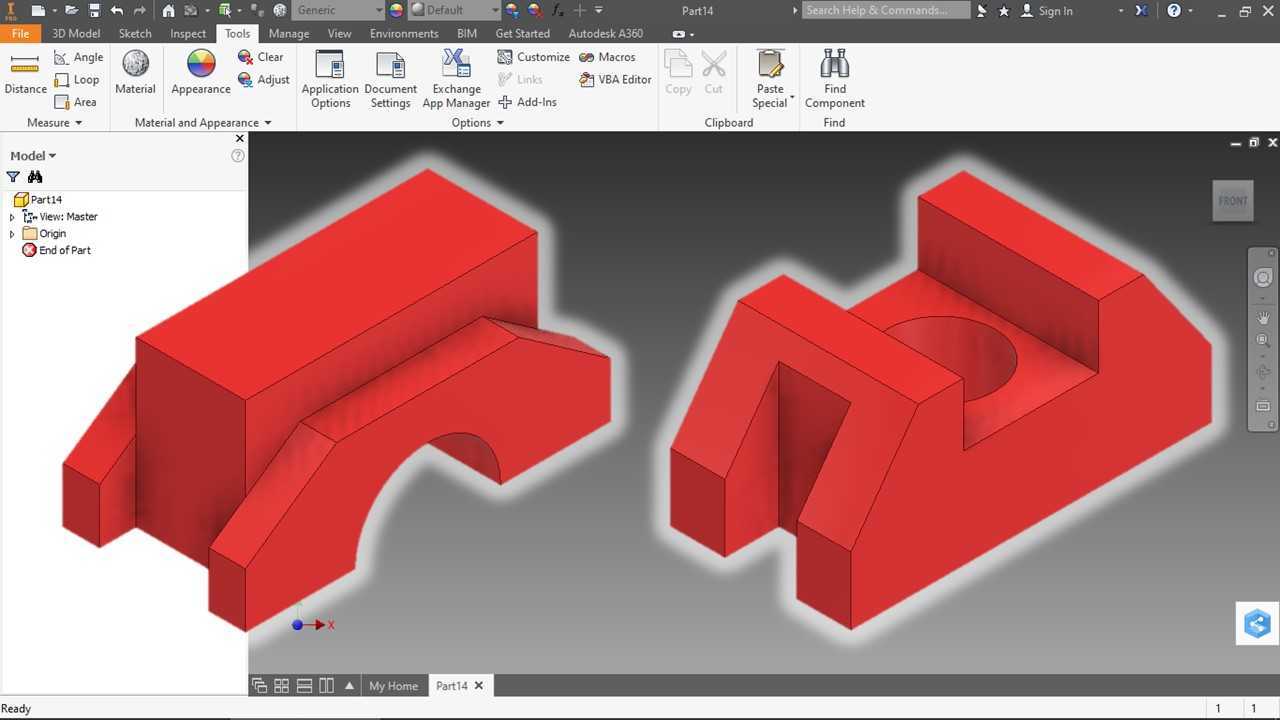Screen dimensions: 1280x720
Task: Click the favorites star icon
Action: [x=1004, y=10]
